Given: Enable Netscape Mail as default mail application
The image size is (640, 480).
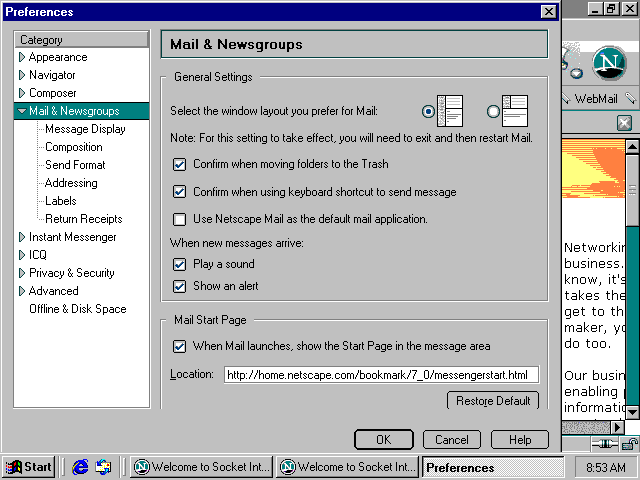Looking at the screenshot, I should click(x=180, y=219).
